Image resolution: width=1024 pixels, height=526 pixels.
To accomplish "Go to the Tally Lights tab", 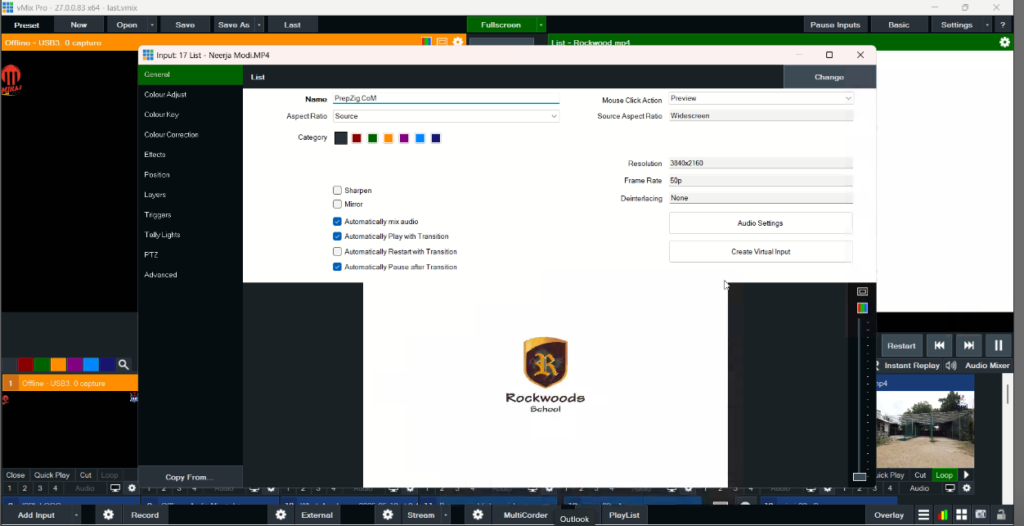I will coord(190,235).
